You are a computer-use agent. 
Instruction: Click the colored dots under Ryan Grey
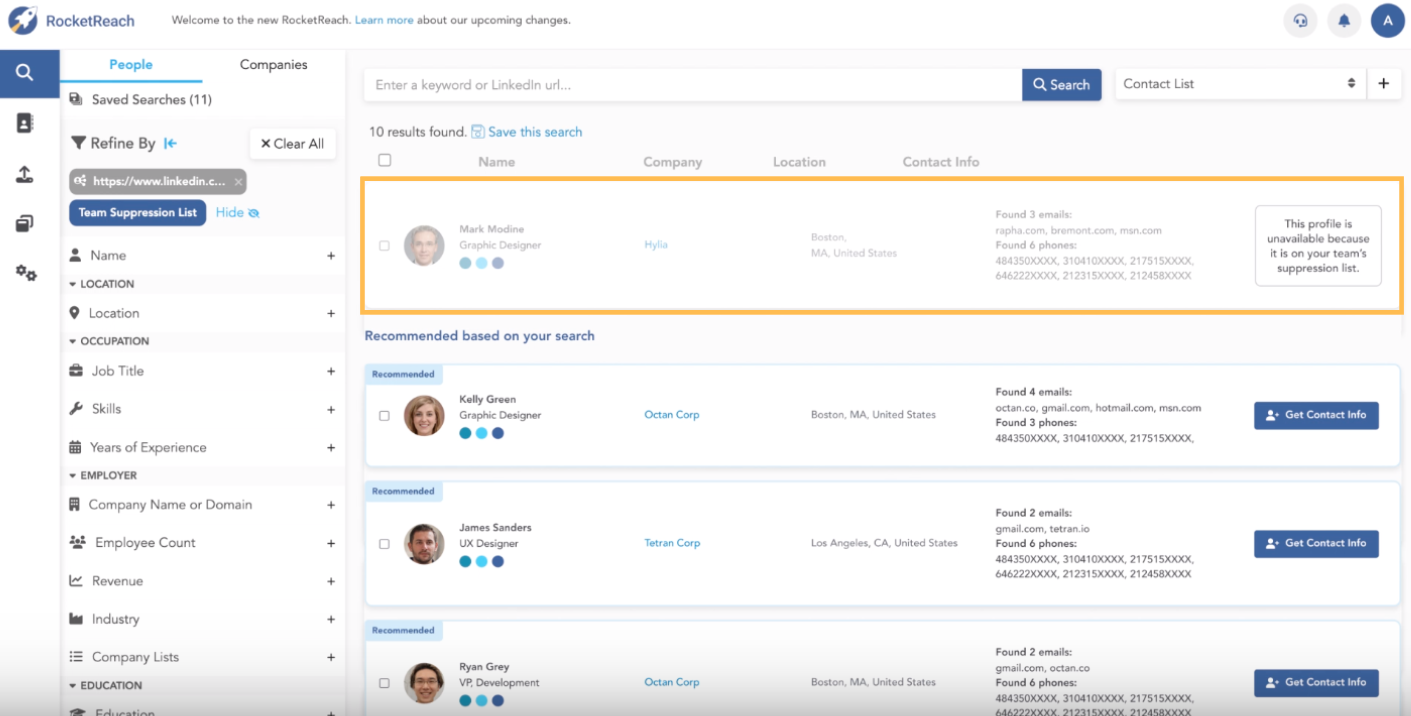point(481,700)
